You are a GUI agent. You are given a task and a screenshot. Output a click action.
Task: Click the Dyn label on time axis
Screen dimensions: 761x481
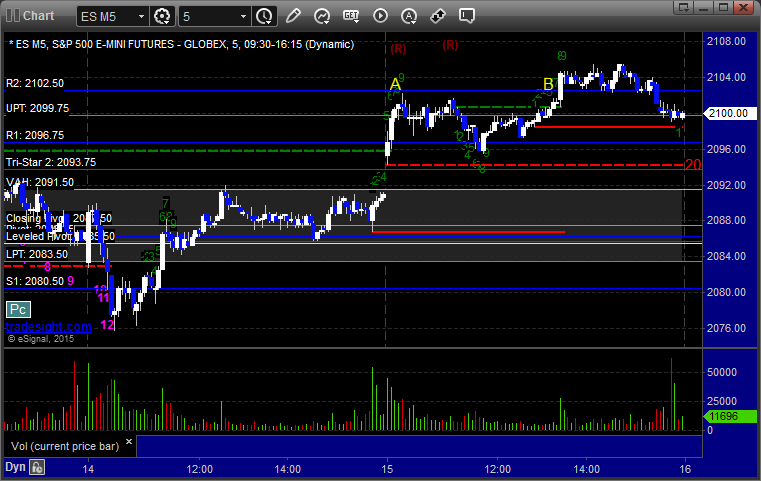15,467
